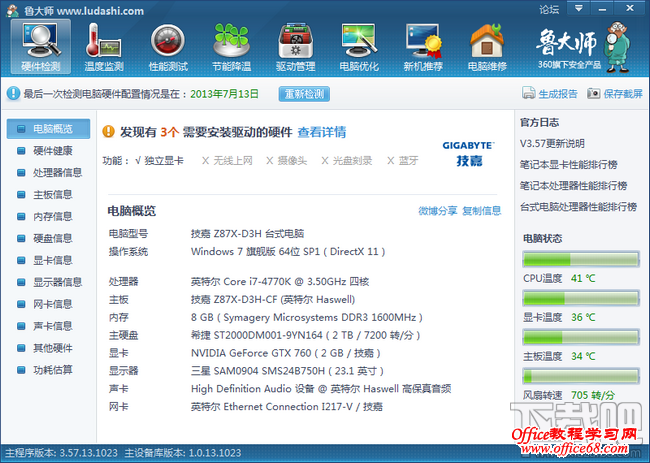The height and width of the screenshot is (463, 650).
Task: Click the Ethernet Connection I217-V text
Action: click(x=286, y=407)
